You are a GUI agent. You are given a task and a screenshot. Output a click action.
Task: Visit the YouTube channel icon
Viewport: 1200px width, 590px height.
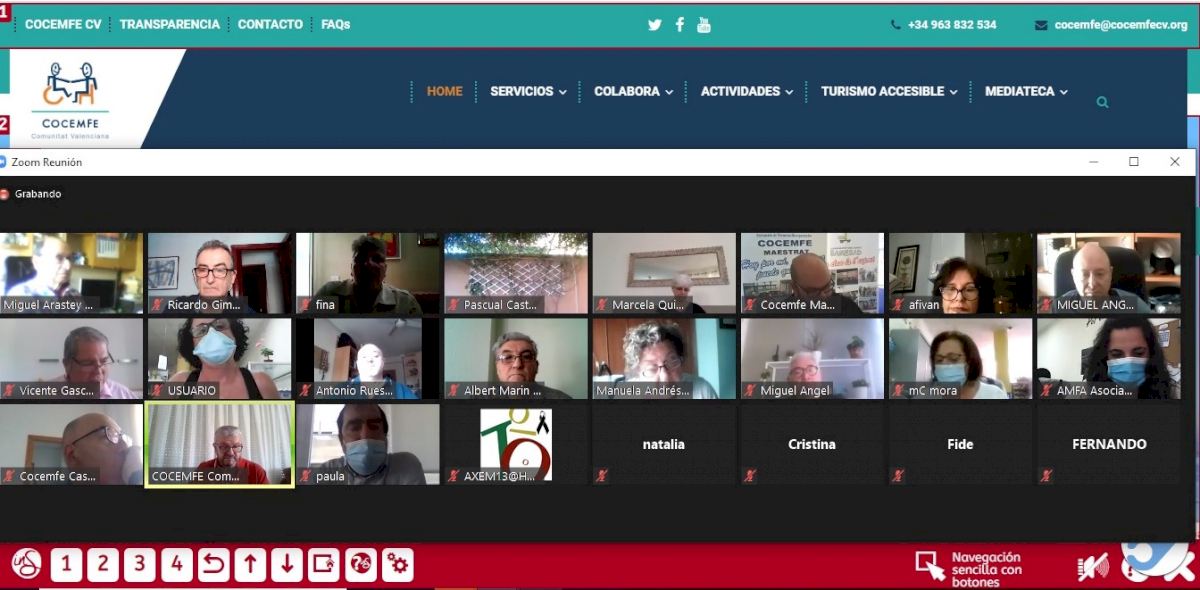tap(704, 25)
